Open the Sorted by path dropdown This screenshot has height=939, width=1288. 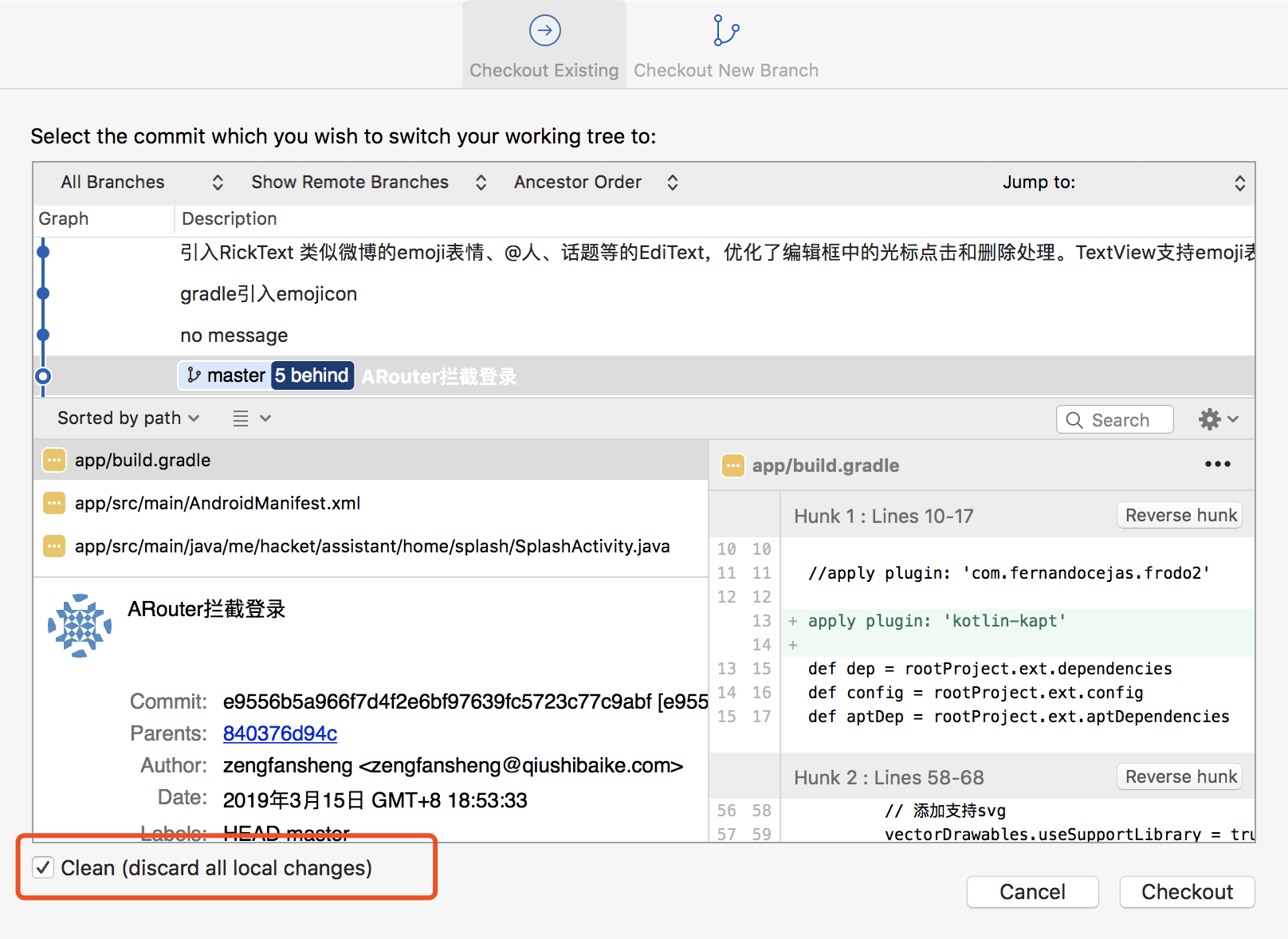128,418
